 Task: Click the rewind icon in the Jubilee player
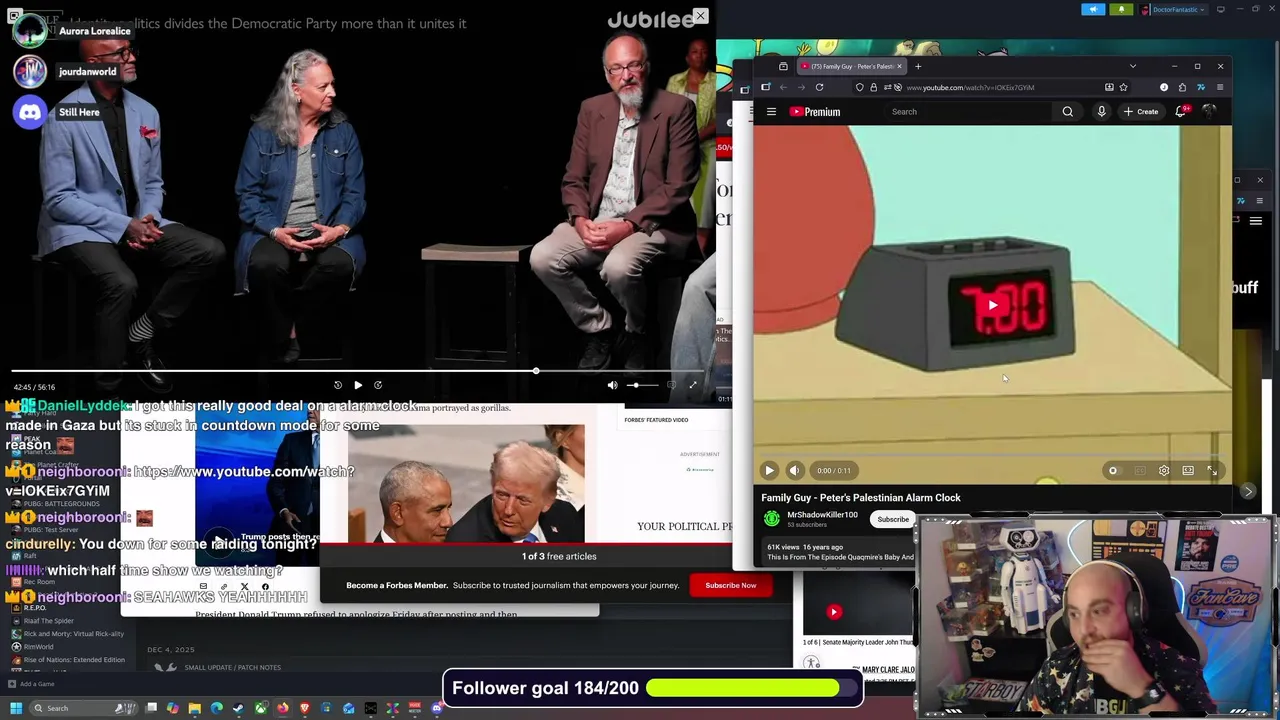click(x=338, y=385)
